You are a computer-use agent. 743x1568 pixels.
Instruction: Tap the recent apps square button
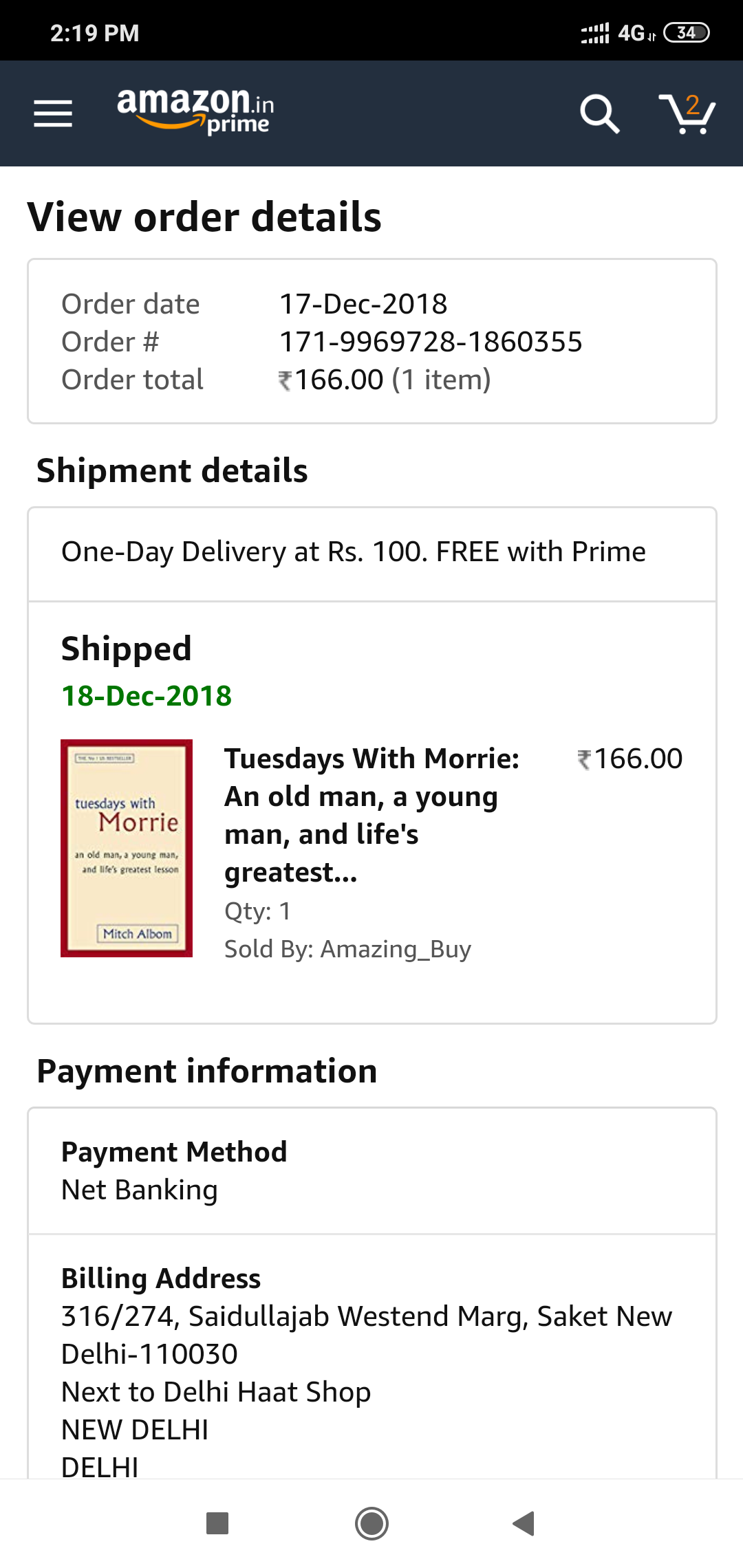point(217,1523)
